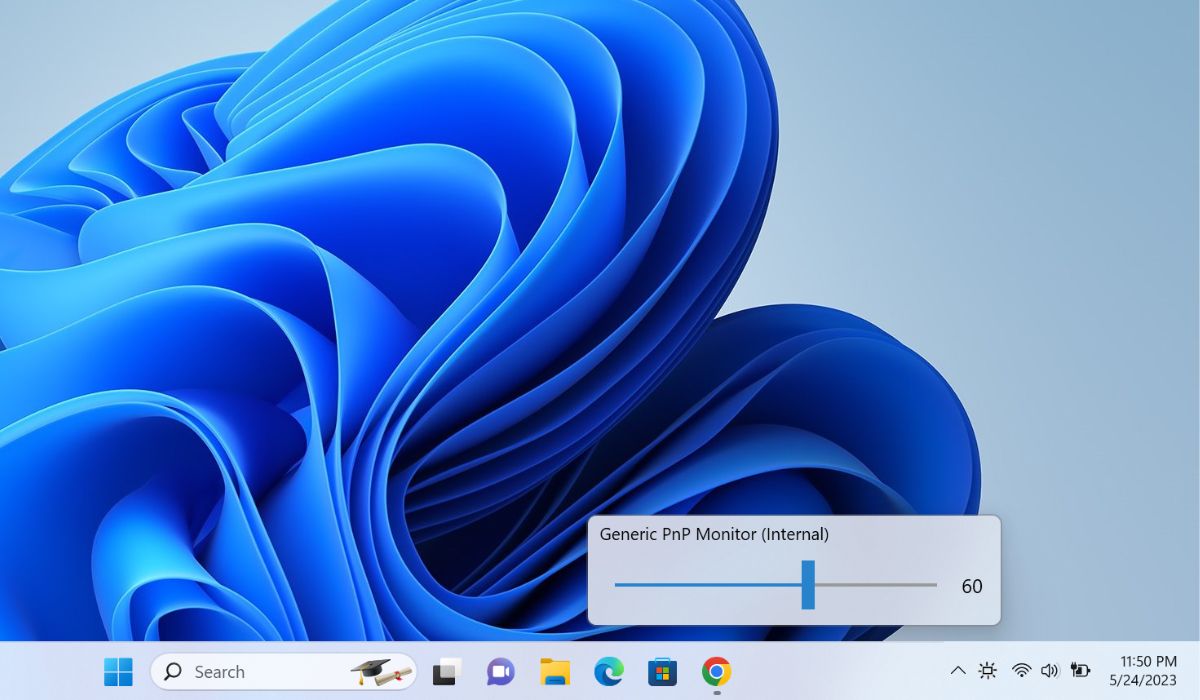1200x700 pixels.
Task: Expand hidden system tray icons
Action: tap(957, 671)
